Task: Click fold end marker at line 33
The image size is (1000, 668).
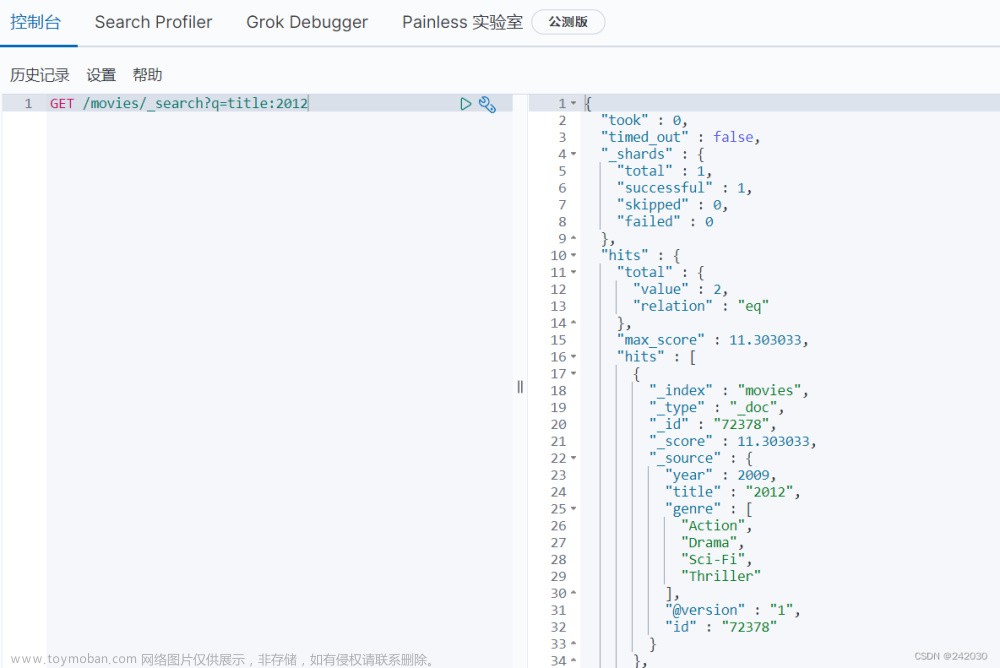Action: [573, 644]
